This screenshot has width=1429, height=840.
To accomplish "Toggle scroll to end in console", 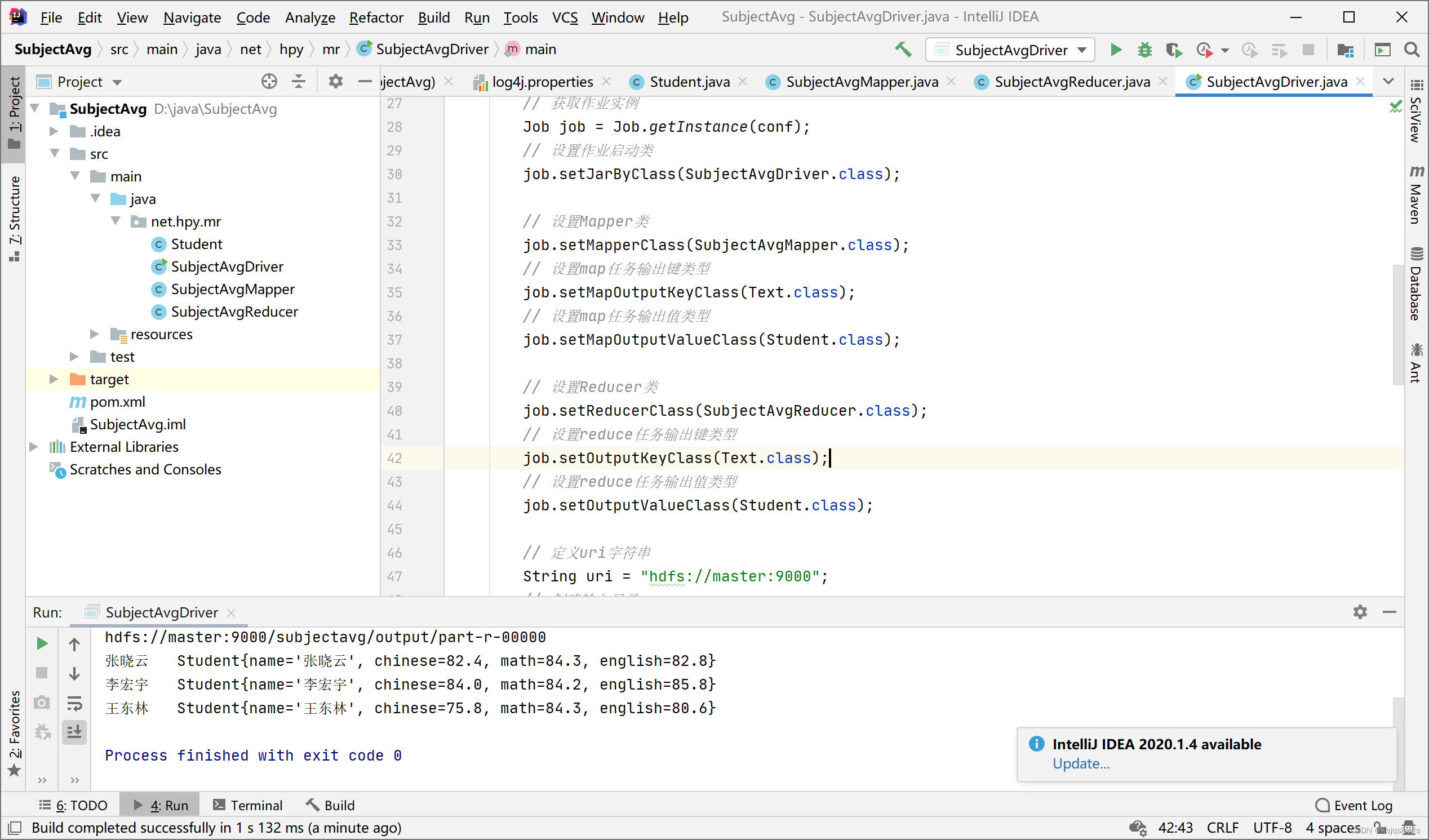I will pyautogui.click(x=74, y=732).
